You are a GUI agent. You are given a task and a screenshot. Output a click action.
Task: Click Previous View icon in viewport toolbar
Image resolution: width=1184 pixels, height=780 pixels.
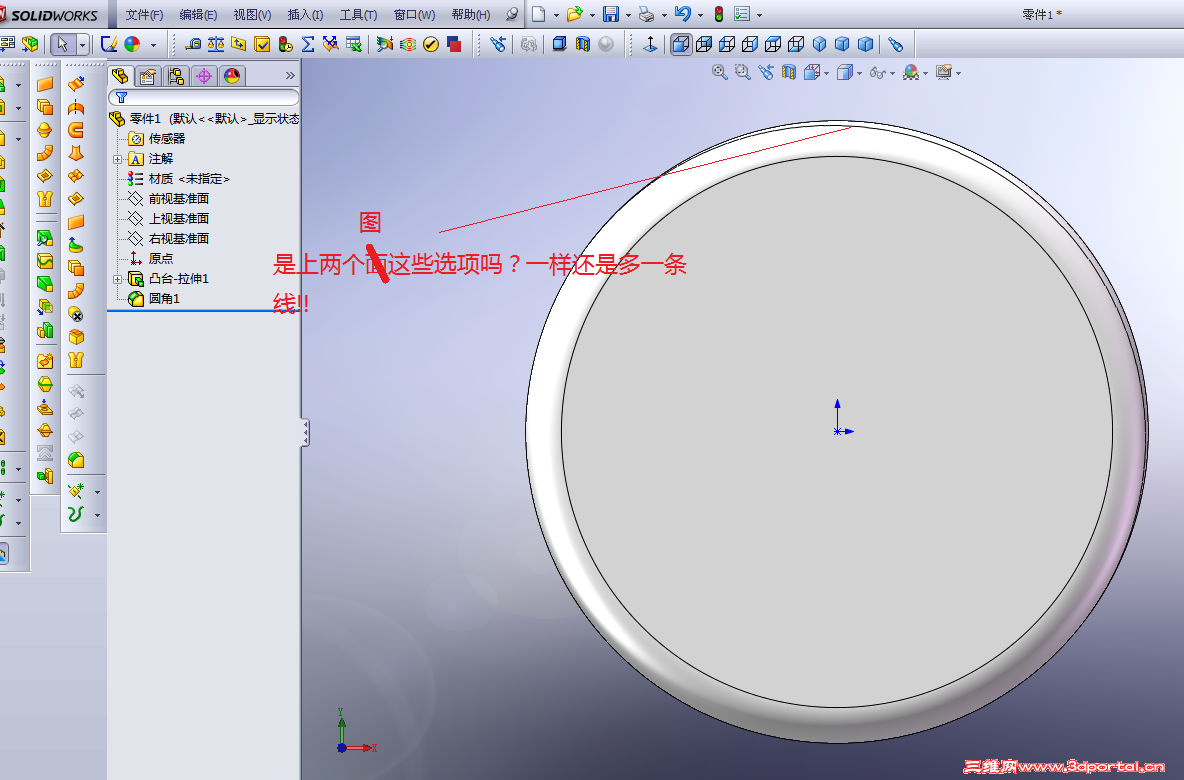click(766, 72)
